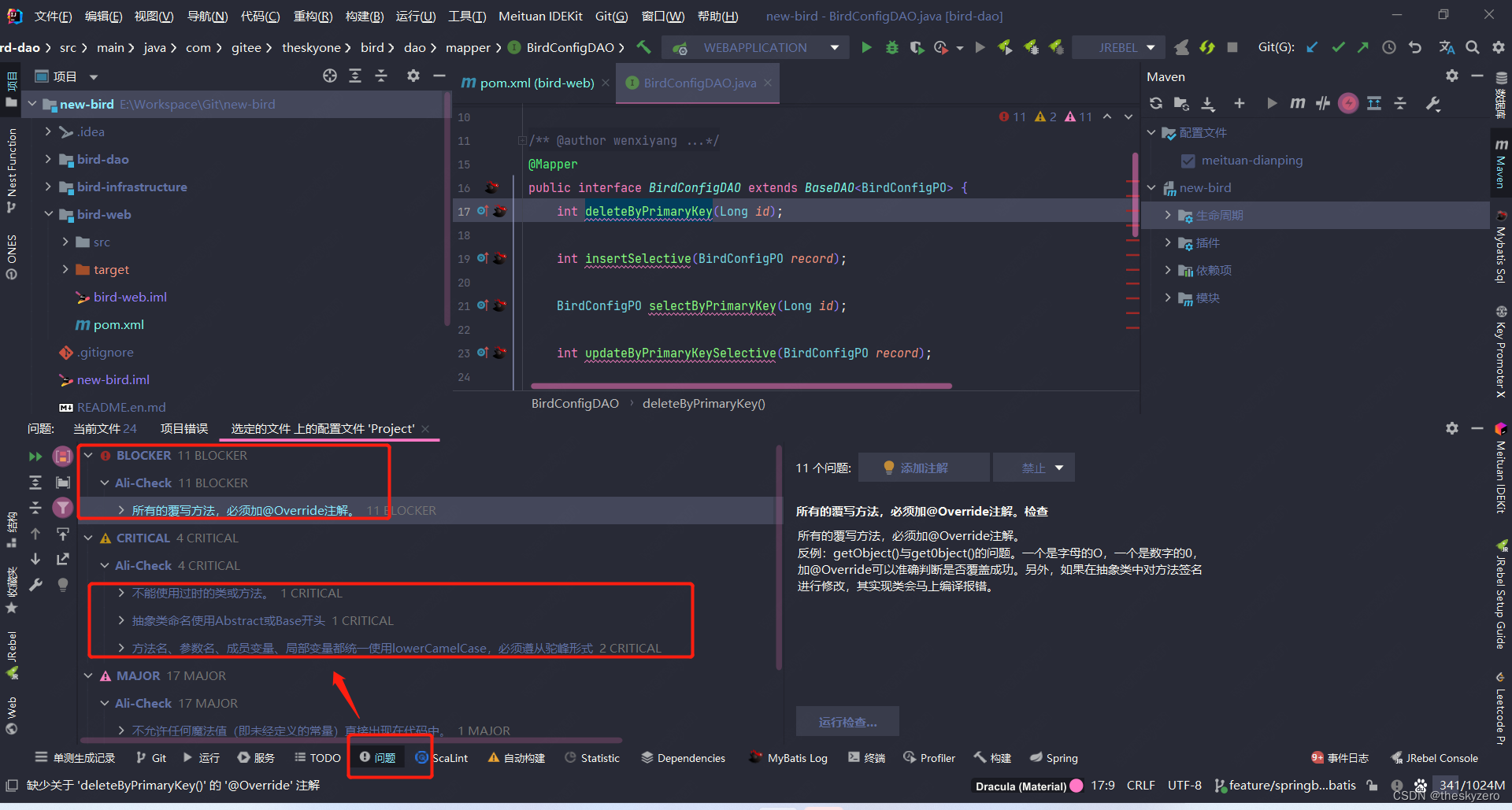
Task: Expand bird-dao module in Project tree
Action: 48,159
